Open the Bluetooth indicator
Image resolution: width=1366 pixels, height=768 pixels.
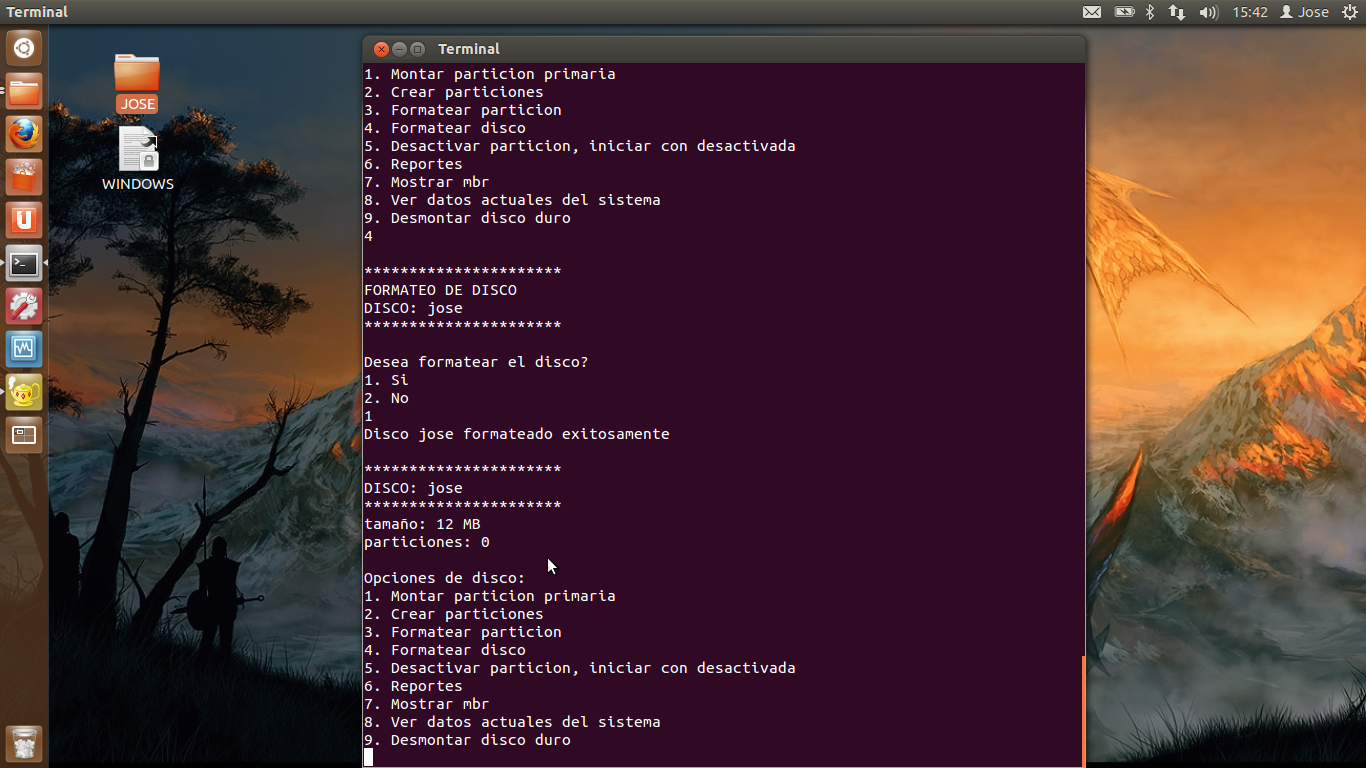(x=1150, y=12)
